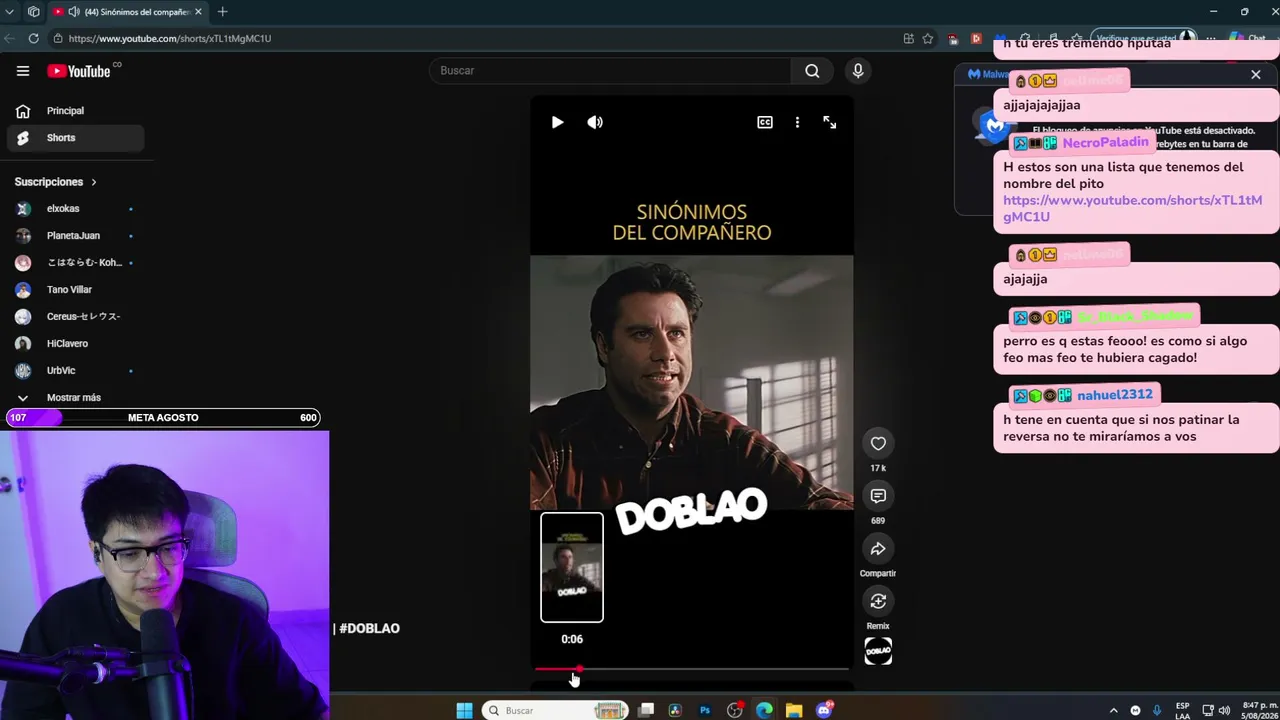Type in the YouTube Buscar field
This screenshot has height=720, width=1280.
point(610,71)
